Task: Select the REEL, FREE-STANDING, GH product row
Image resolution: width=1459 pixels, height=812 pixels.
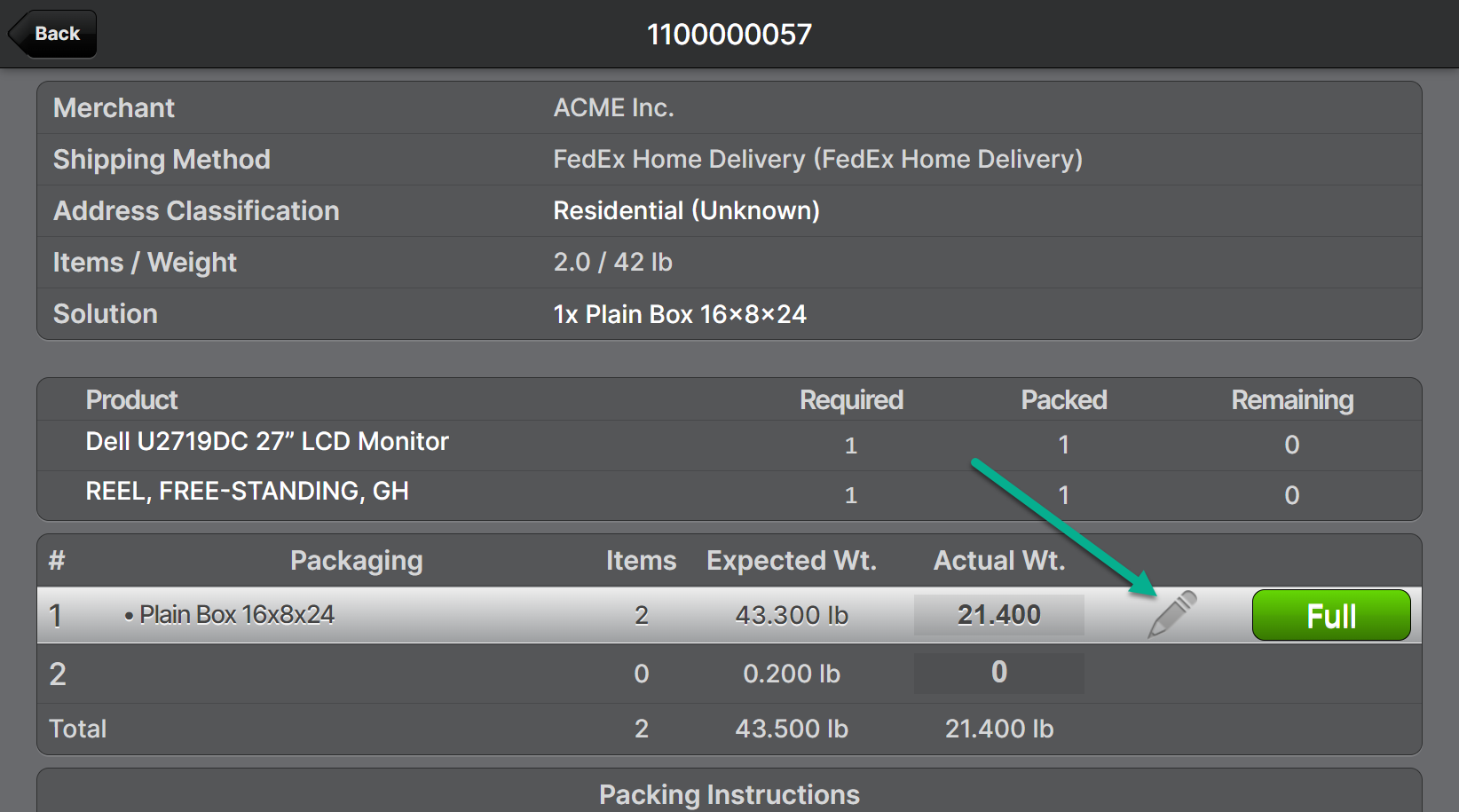Action: click(x=247, y=492)
